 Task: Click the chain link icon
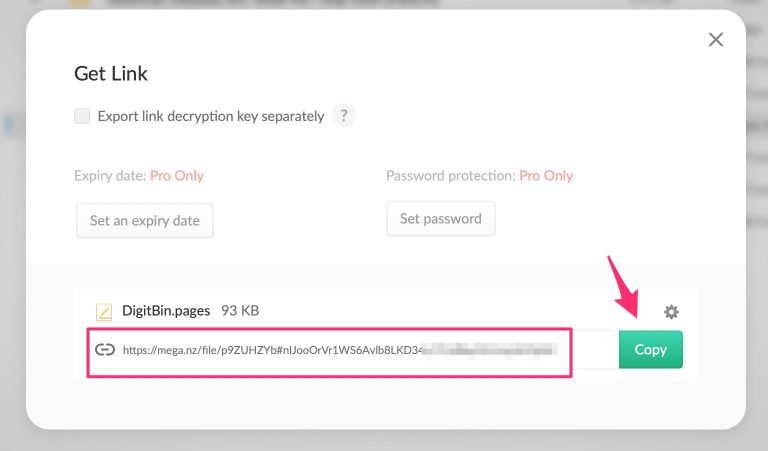click(x=105, y=349)
